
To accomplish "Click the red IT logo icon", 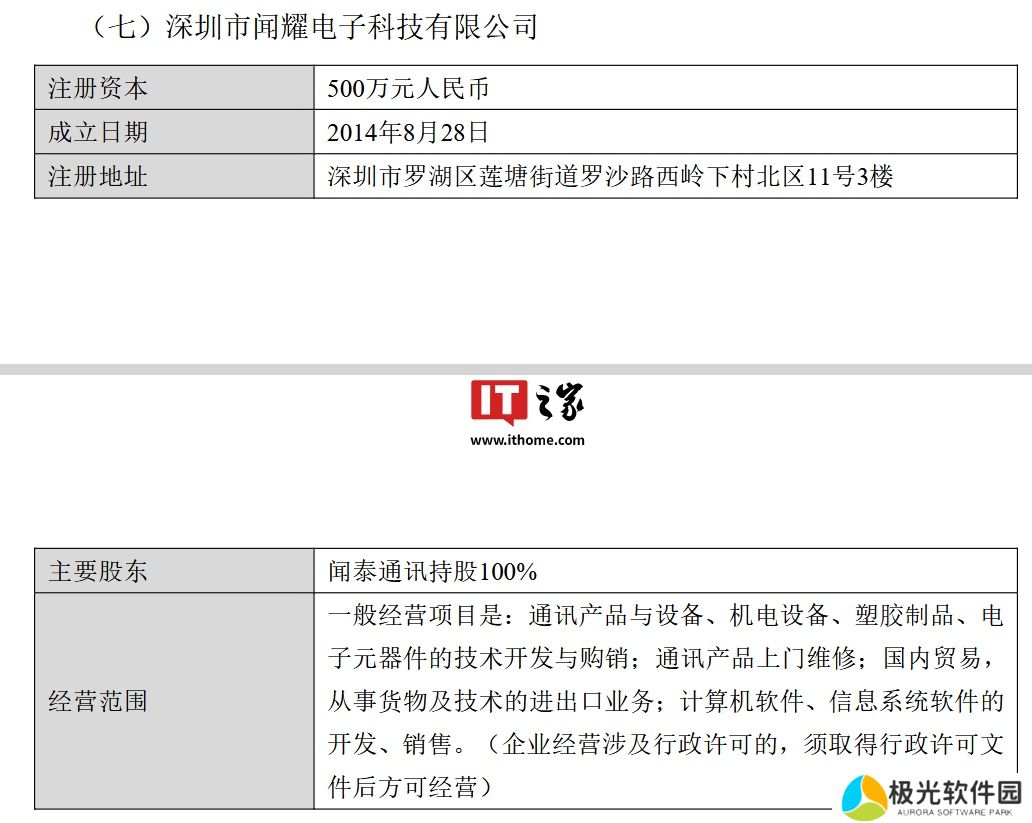I will click(498, 403).
